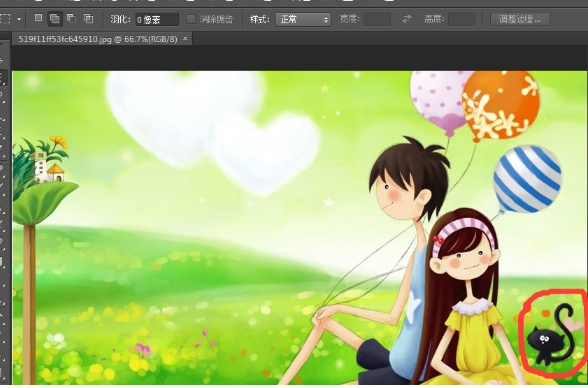Click the 样式 label in options bar
The width and height of the screenshot is (588, 388).
coord(260,19)
